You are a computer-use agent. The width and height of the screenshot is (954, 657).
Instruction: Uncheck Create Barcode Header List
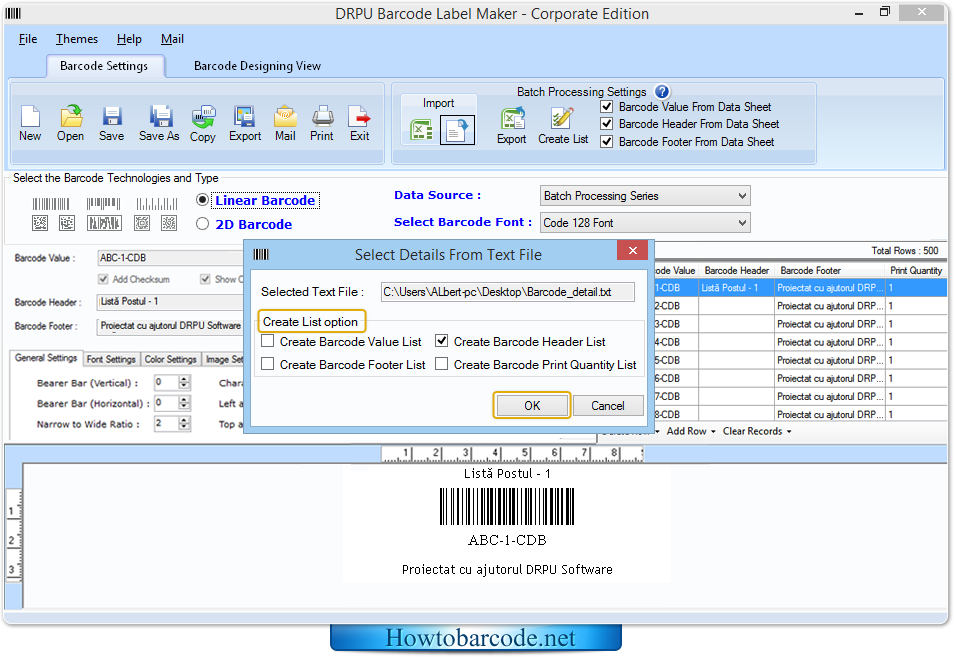442,341
